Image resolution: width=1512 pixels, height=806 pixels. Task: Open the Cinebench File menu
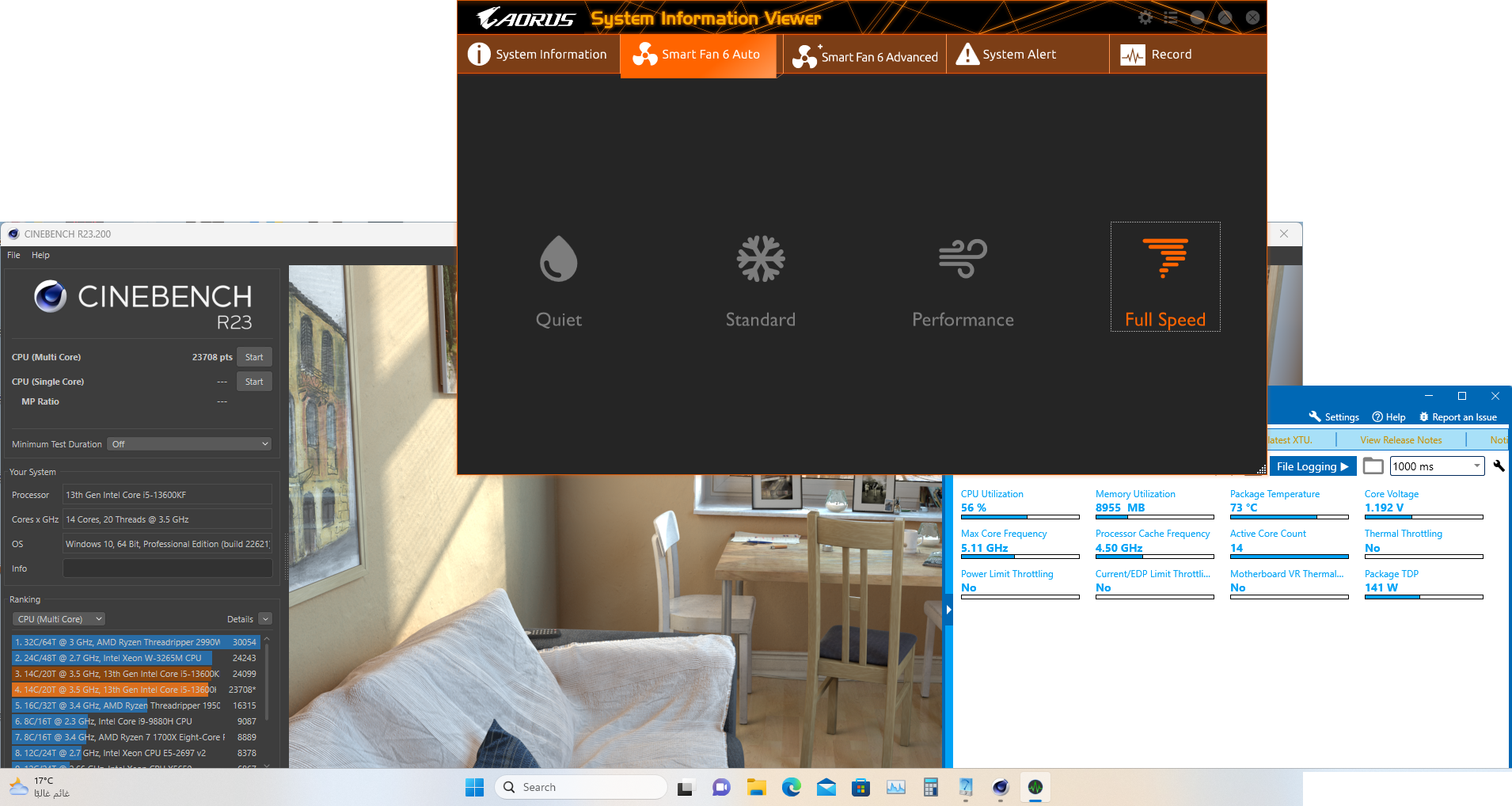pyautogui.click(x=13, y=255)
